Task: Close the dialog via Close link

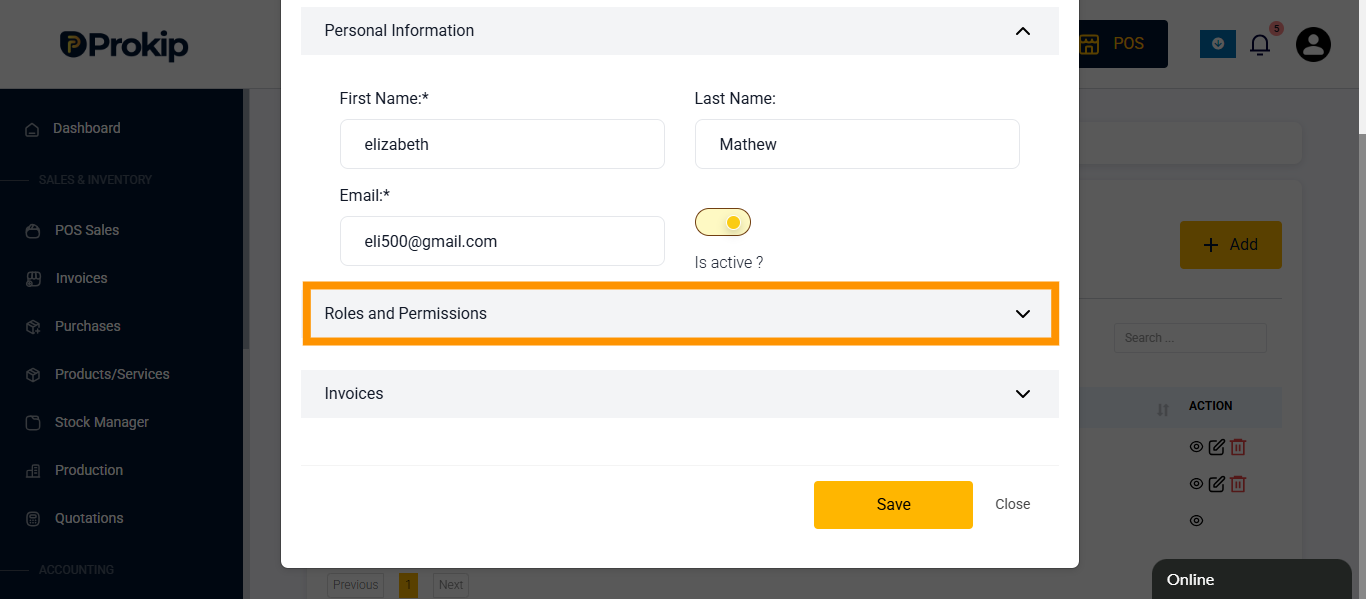Action: 1012,504
